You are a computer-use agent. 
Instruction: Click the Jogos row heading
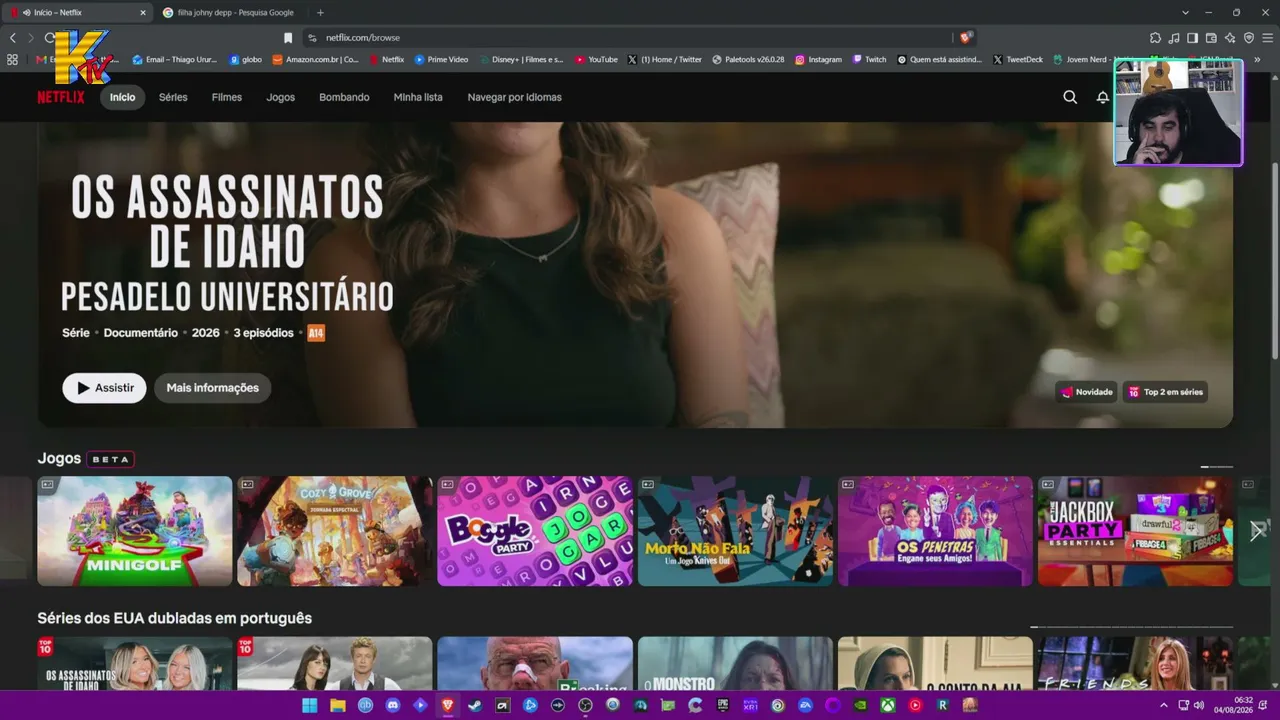pyautogui.click(x=59, y=458)
